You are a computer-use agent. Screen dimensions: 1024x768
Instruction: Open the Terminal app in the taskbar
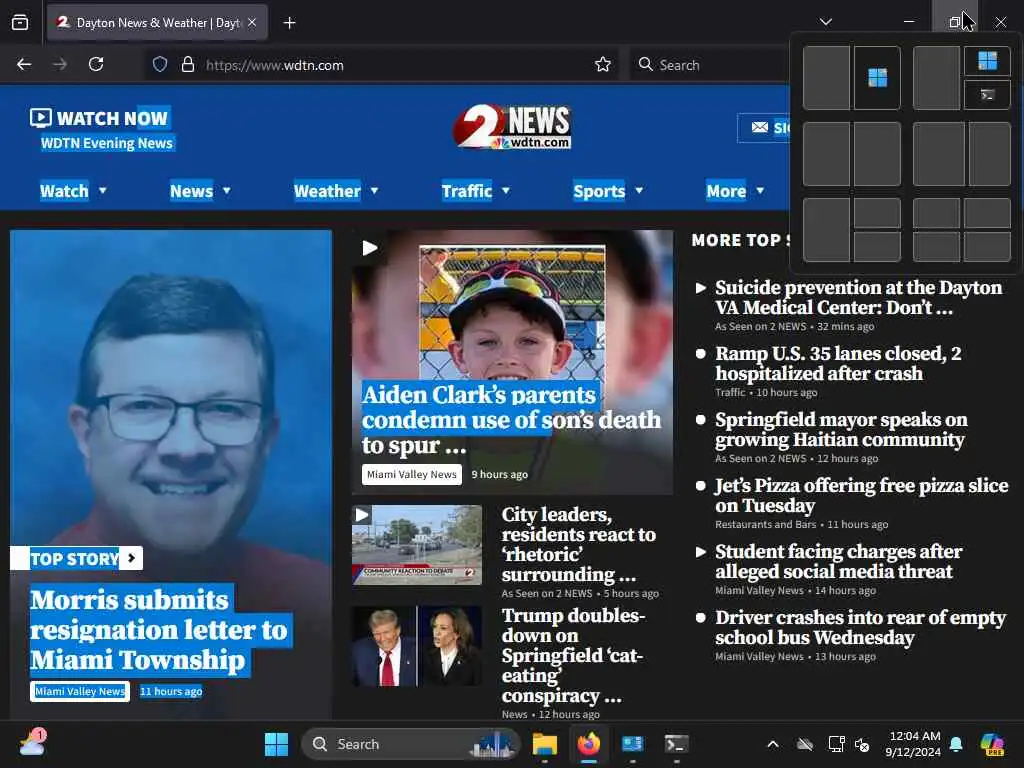[676, 744]
